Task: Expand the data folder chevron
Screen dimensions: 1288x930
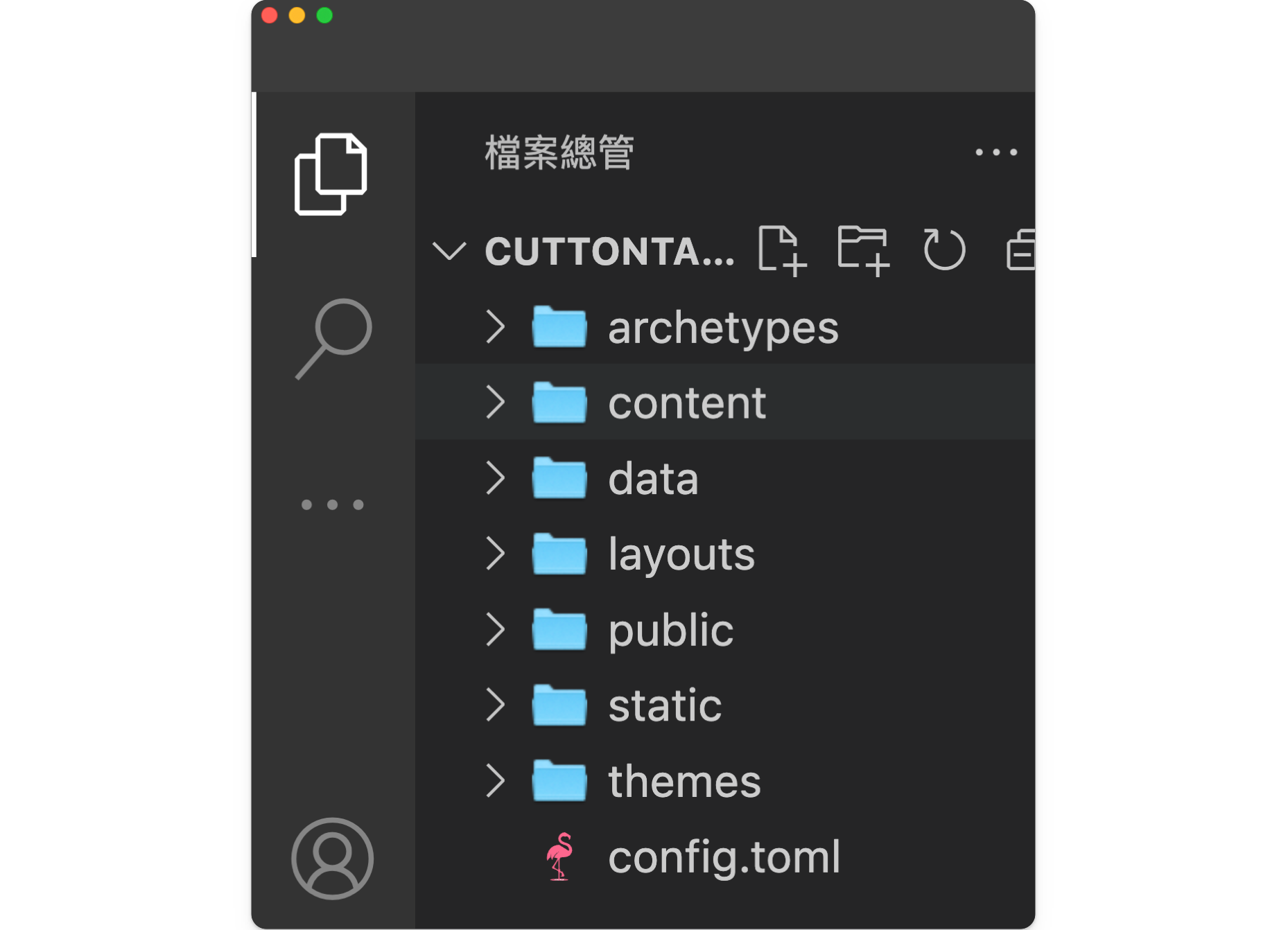Action: click(495, 478)
